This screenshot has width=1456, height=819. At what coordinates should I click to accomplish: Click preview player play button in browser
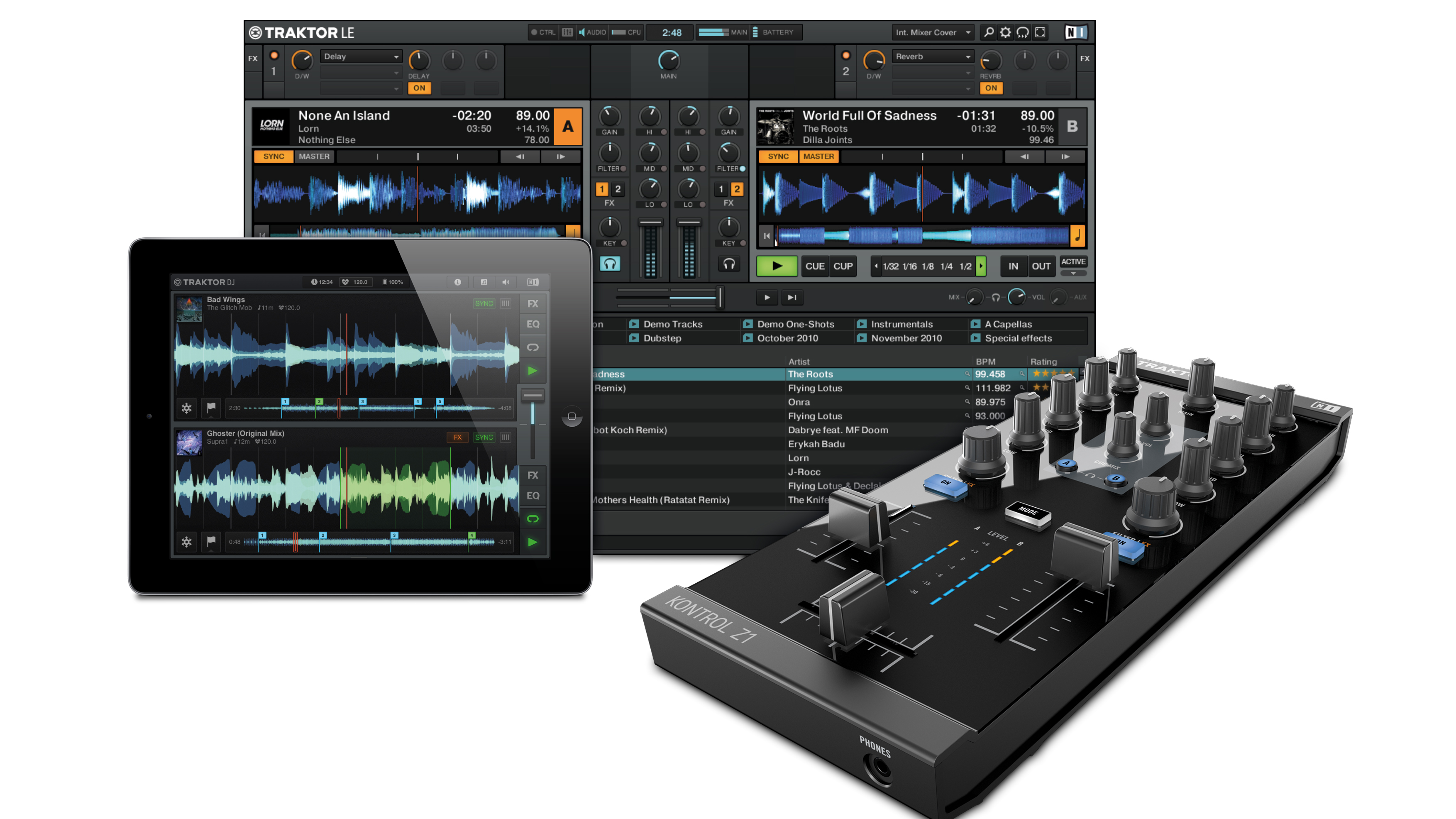click(767, 297)
